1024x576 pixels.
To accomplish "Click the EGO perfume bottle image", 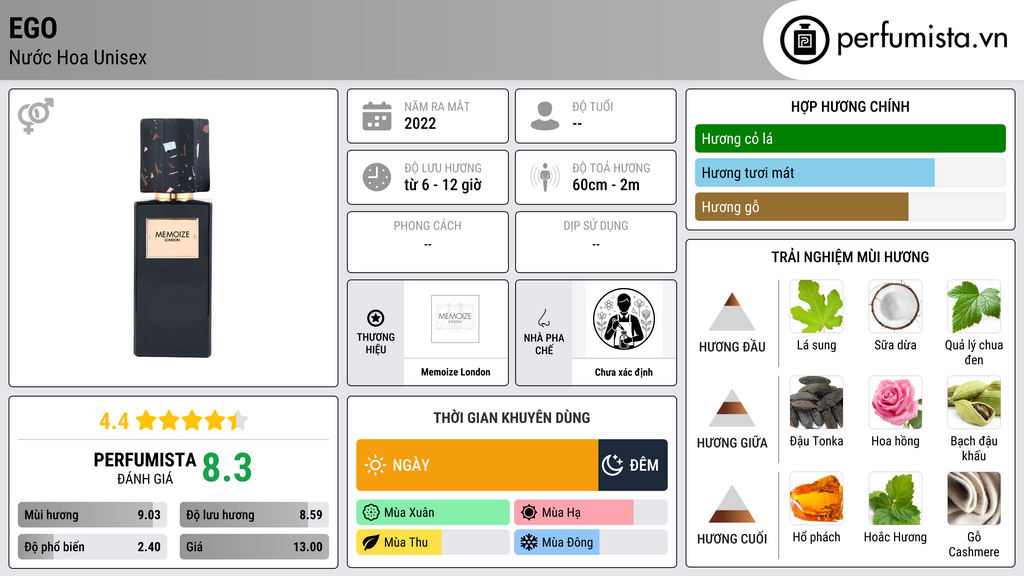I will coord(173,238).
